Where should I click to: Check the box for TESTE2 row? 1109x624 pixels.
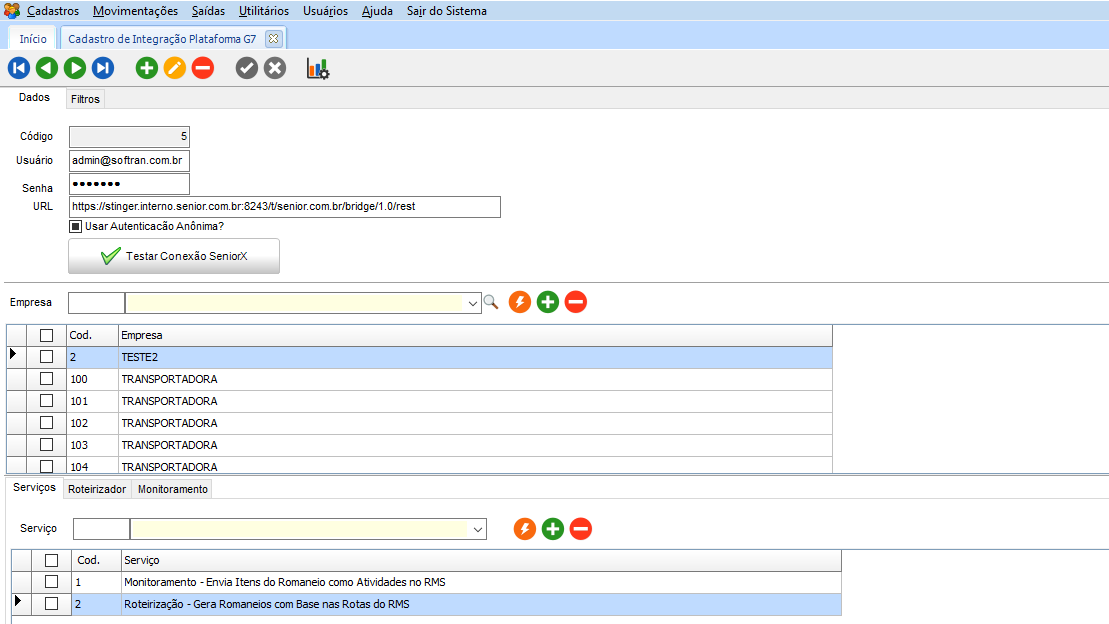[47, 357]
